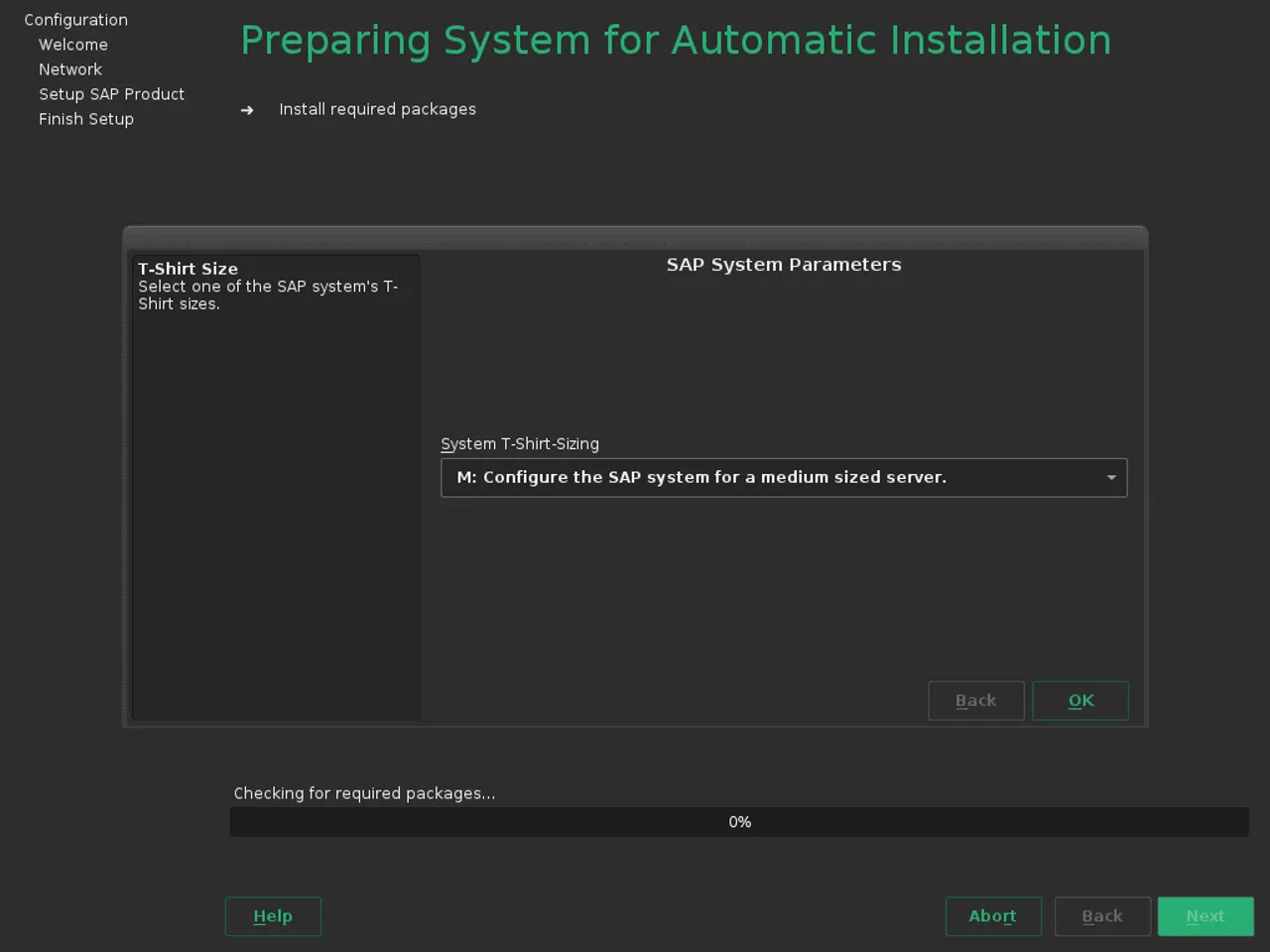Image resolution: width=1270 pixels, height=952 pixels.
Task: Click the 'Select one of the SAP system's T-Shirt sizes' help text
Action: point(268,296)
